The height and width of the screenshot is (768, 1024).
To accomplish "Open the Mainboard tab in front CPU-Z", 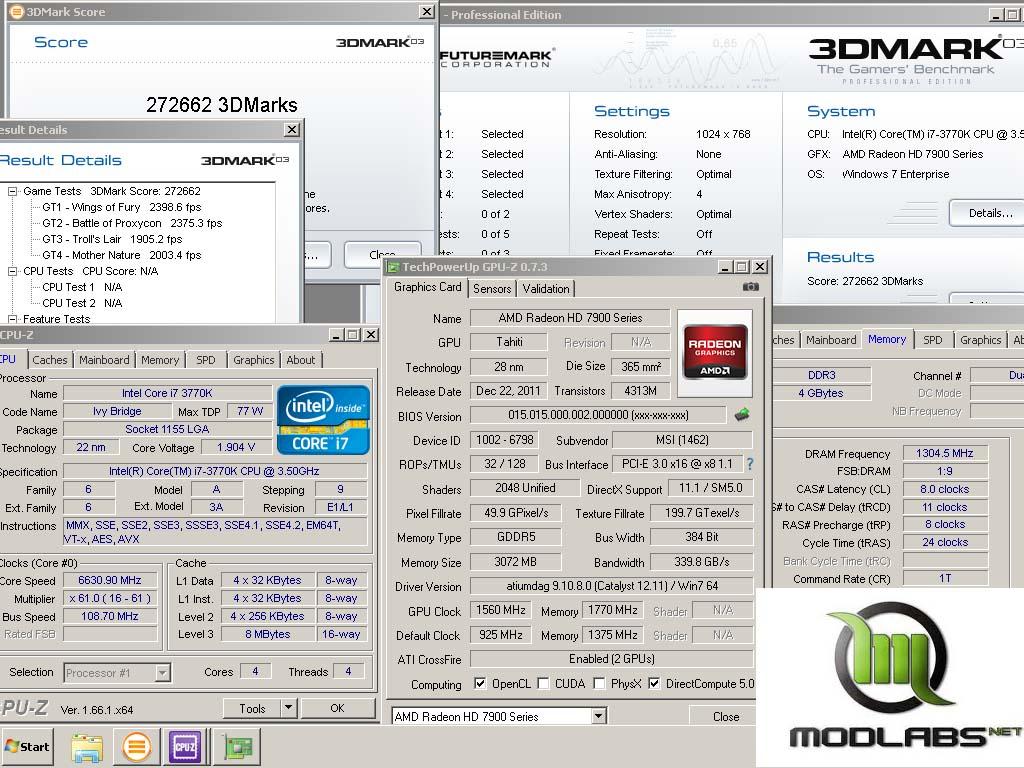I will click(x=104, y=360).
